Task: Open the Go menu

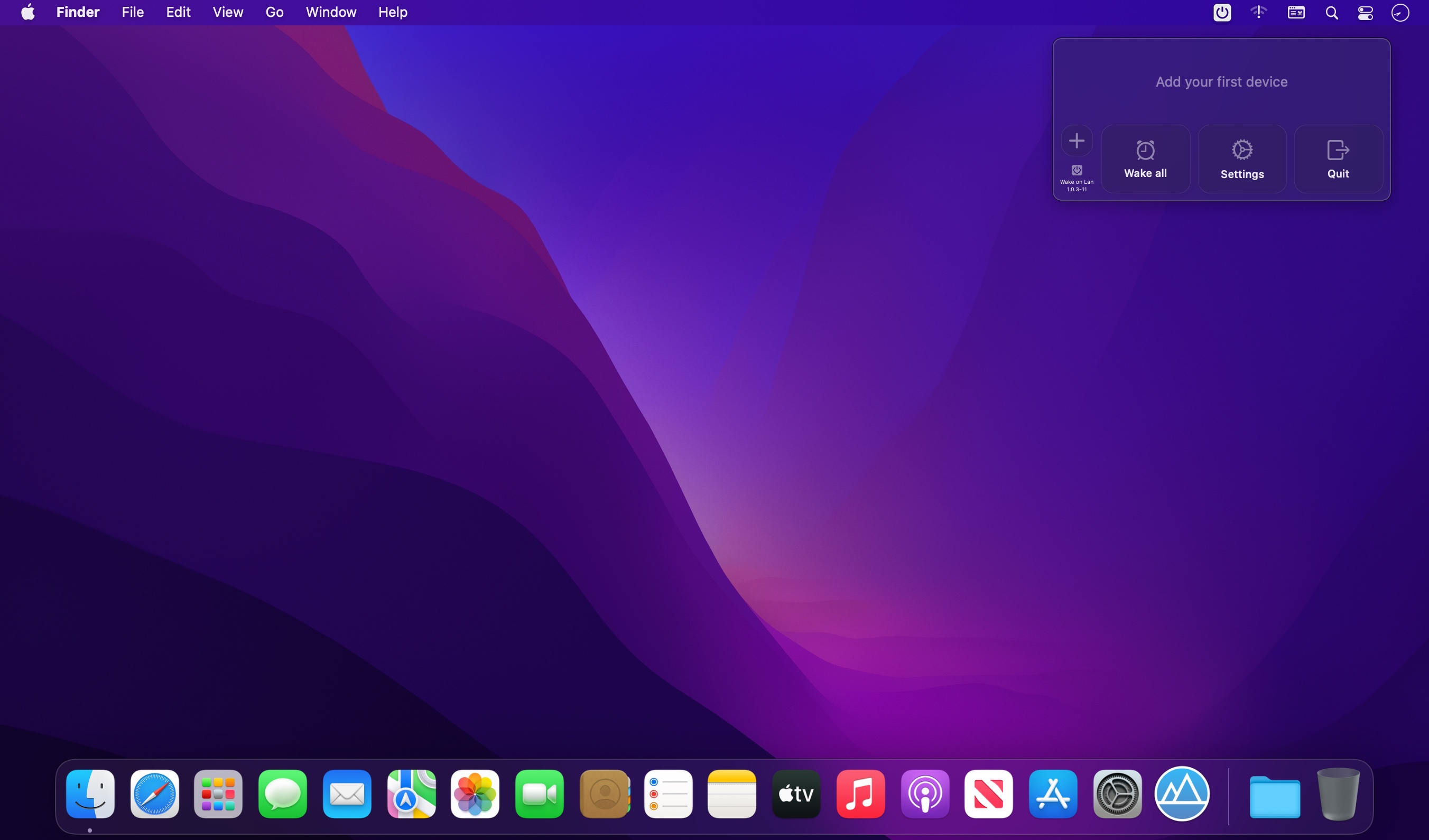Action: (x=274, y=12)
